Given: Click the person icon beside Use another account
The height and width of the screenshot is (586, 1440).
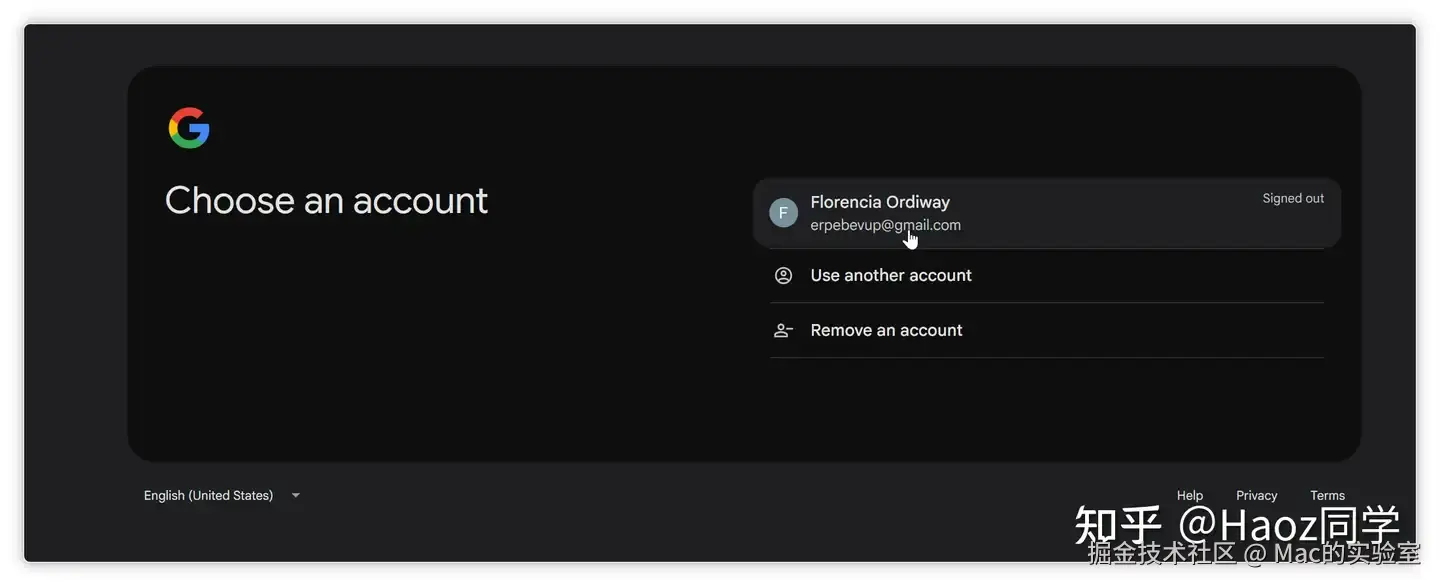Looking at the screenshot, I should click(783, 275).
